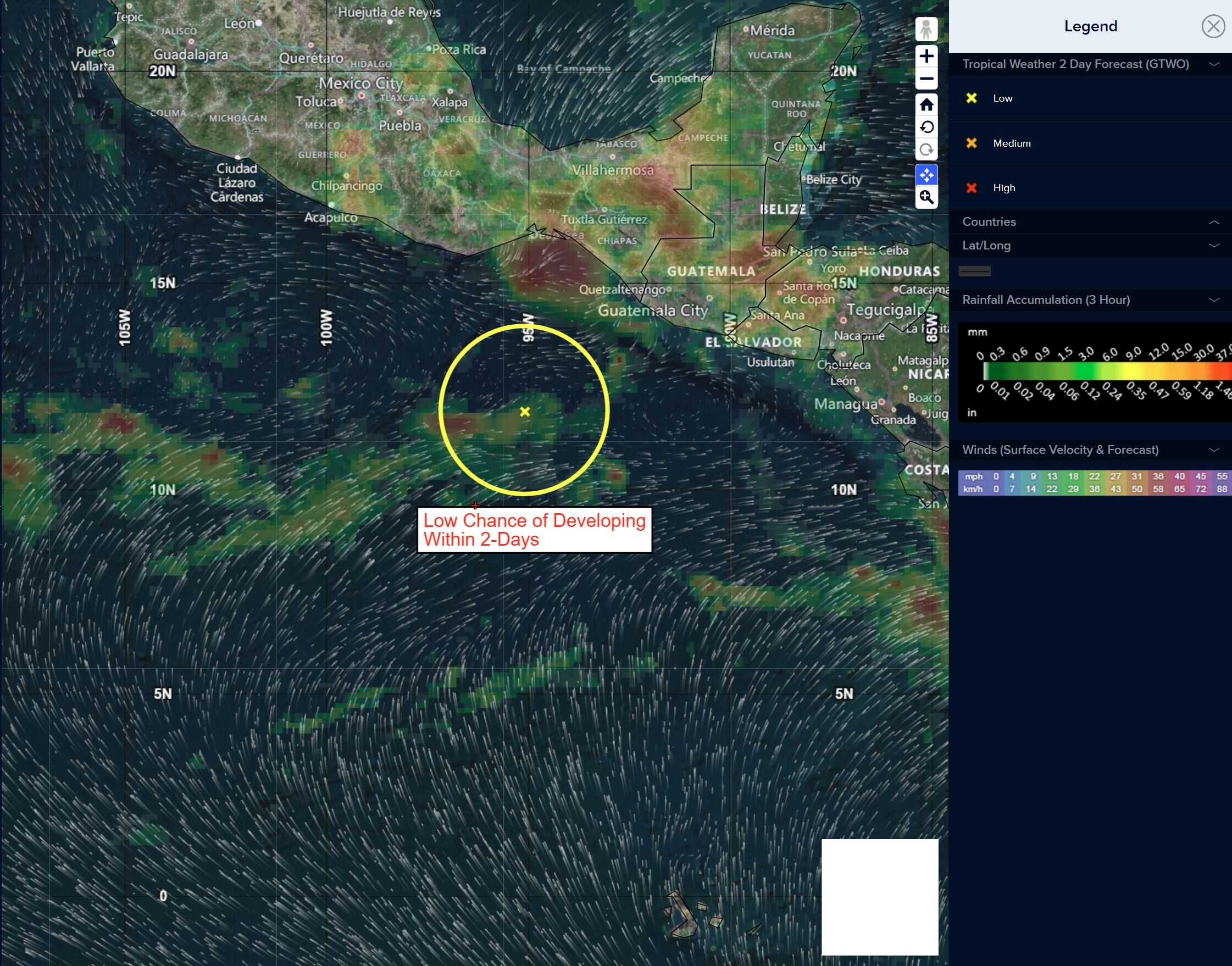Click the street view pegman icon
The height and width of the screenshot is (966, 1232).
[926, 30]
